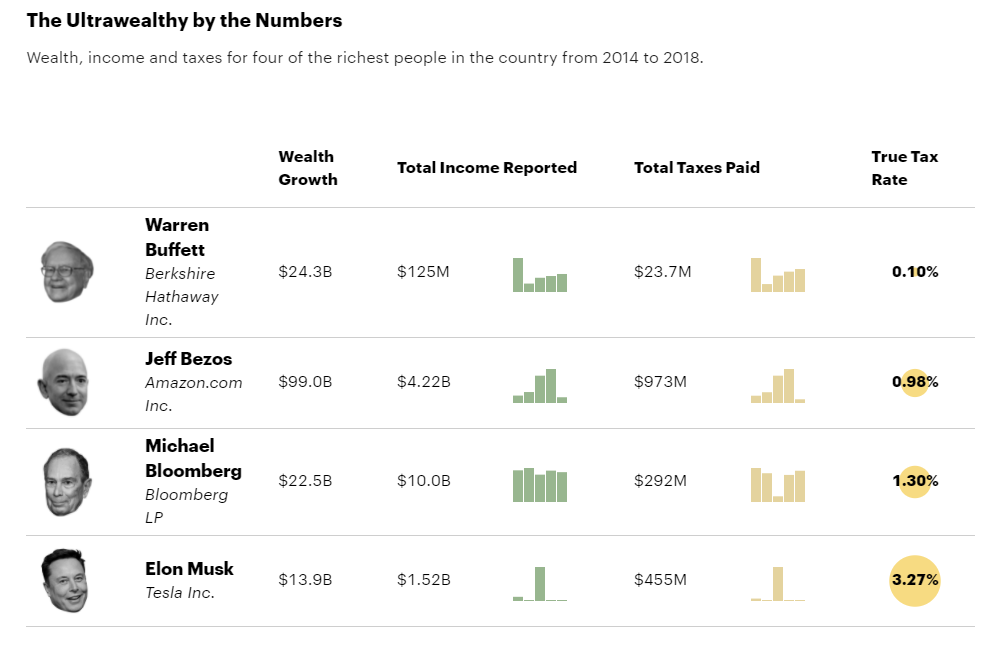Select Michael Bloomberg's headshot image

[67, 481]
